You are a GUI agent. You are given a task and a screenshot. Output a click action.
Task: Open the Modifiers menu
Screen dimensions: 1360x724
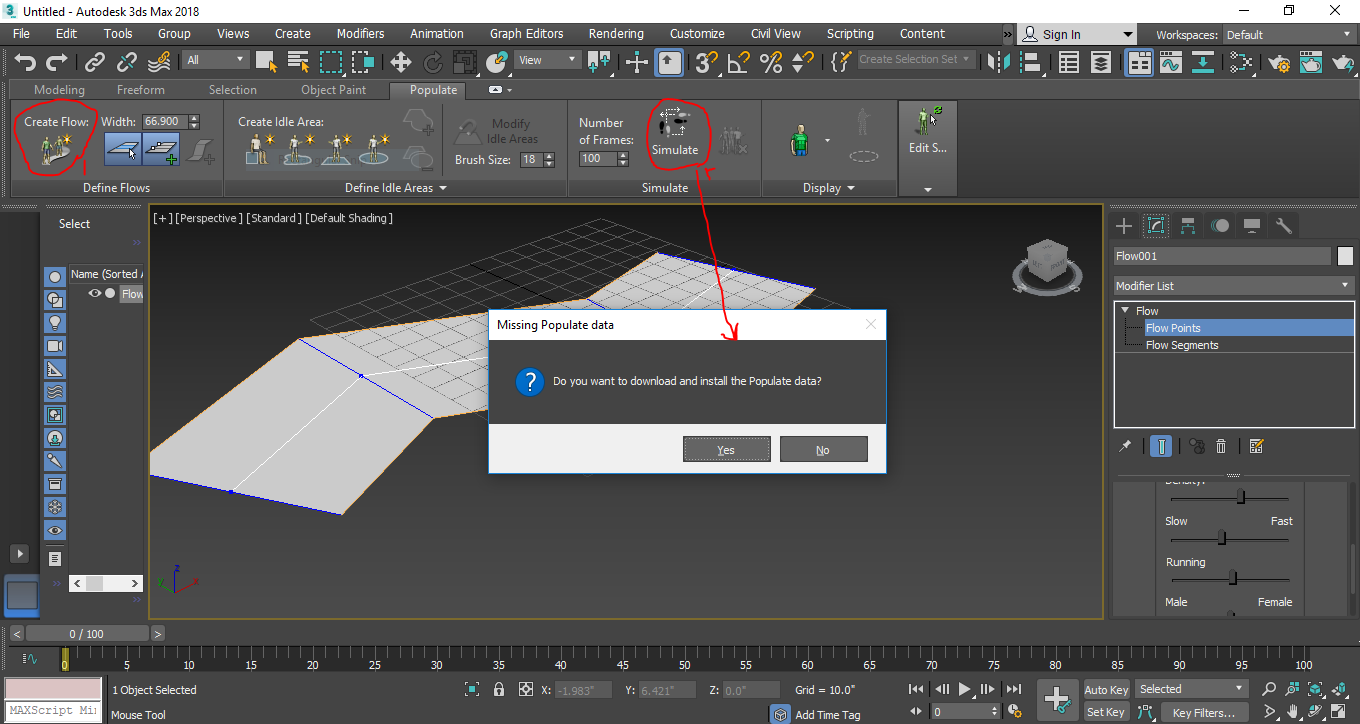click(360, 34)
